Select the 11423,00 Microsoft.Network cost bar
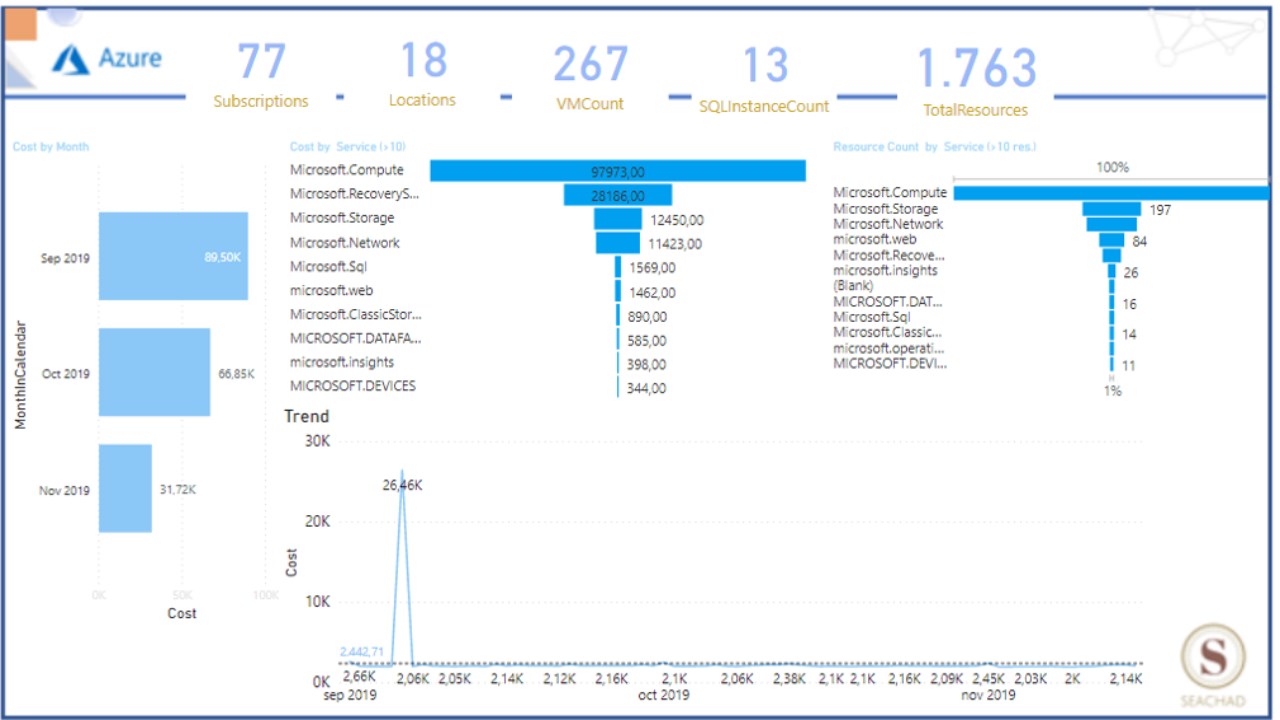This screenshot has height=720, width=1280. coord(618,243)
